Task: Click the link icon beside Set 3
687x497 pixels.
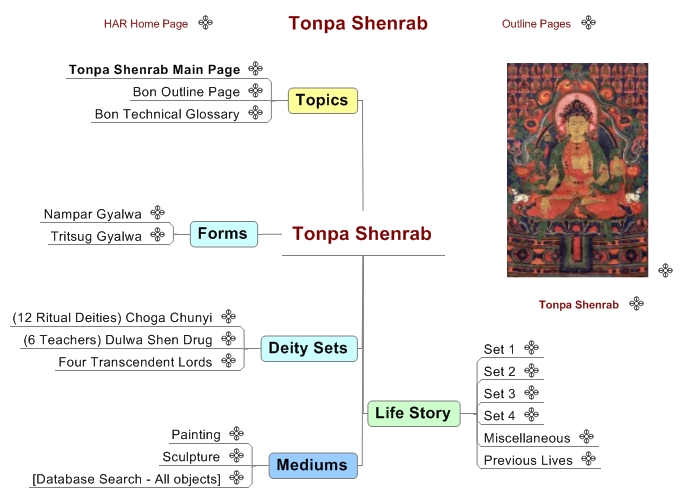Action: pos(531,392)
